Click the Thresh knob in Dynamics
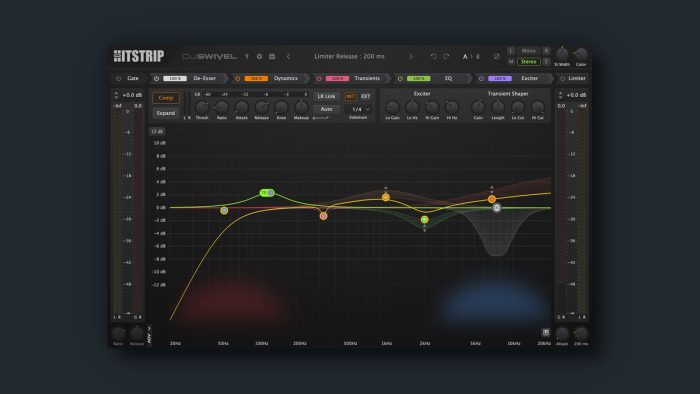This screenshot has width=700, height=394. [x=202, y=107]
